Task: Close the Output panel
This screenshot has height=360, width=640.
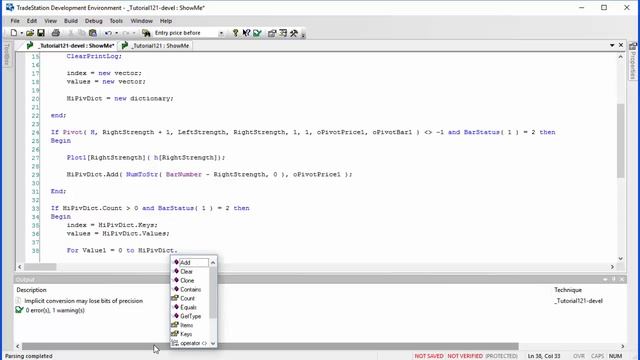Action: pyautogui.click(x=622, y=280)
